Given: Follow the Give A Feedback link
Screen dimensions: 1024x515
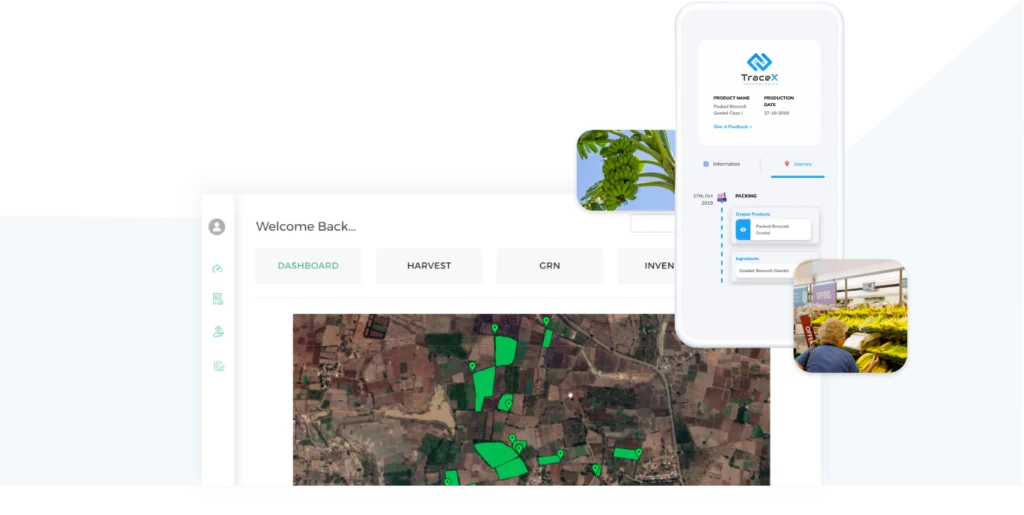Looking at the screenshot, I should (x=732, y=127).
